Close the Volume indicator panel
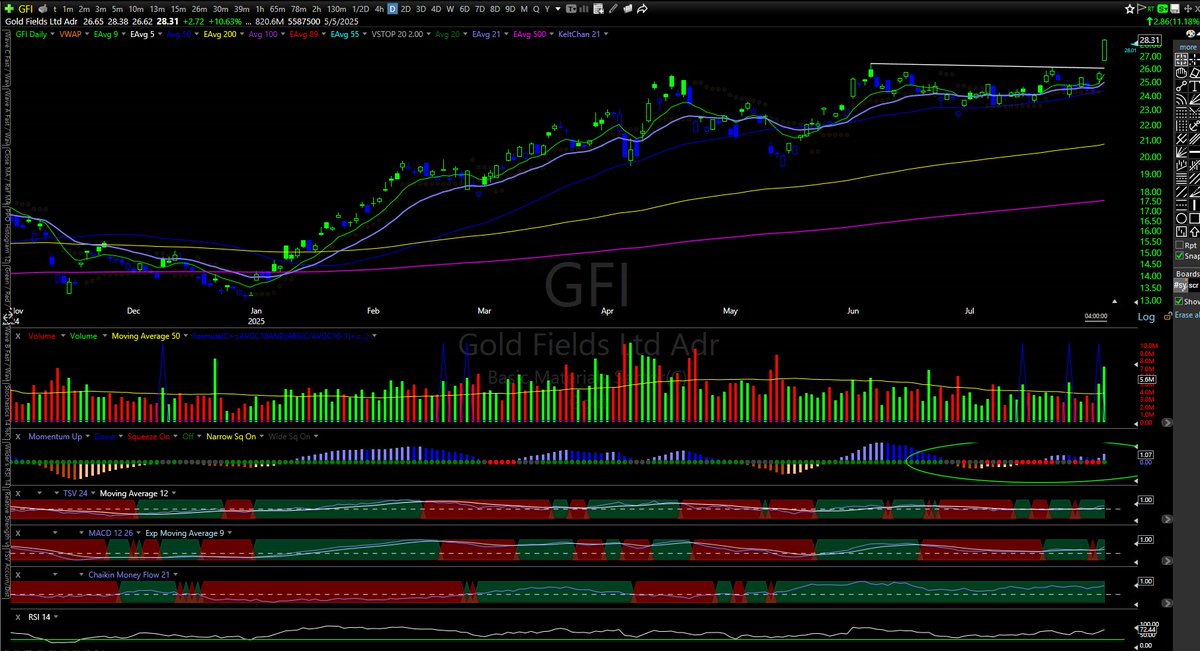 [x=18, y=336]
